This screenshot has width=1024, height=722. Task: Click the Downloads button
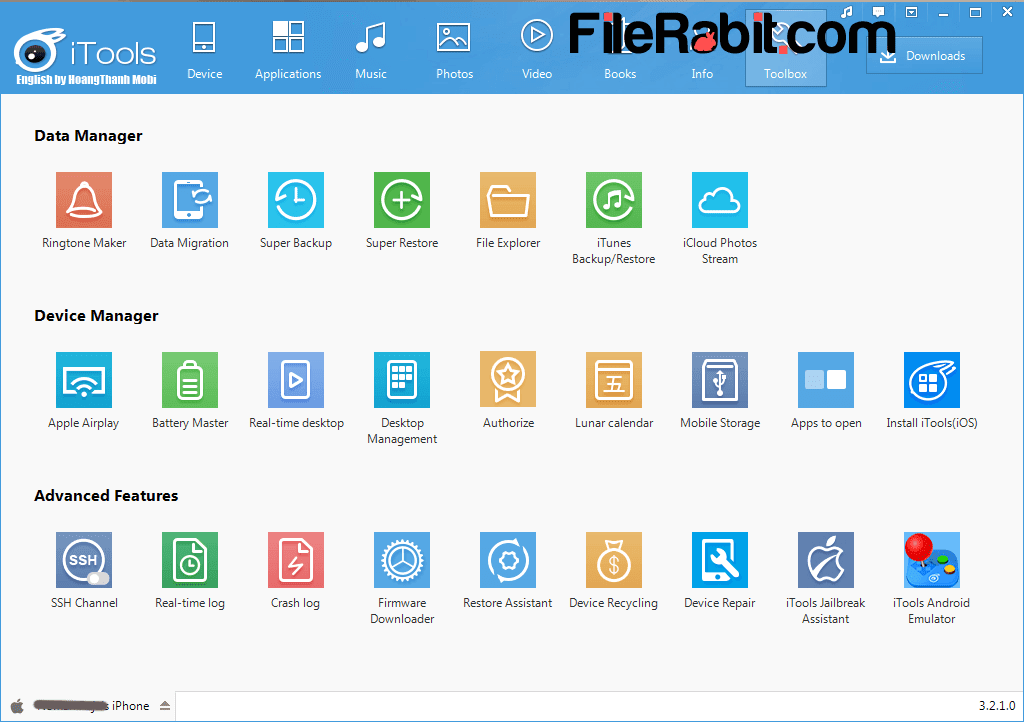click(924, 55)
